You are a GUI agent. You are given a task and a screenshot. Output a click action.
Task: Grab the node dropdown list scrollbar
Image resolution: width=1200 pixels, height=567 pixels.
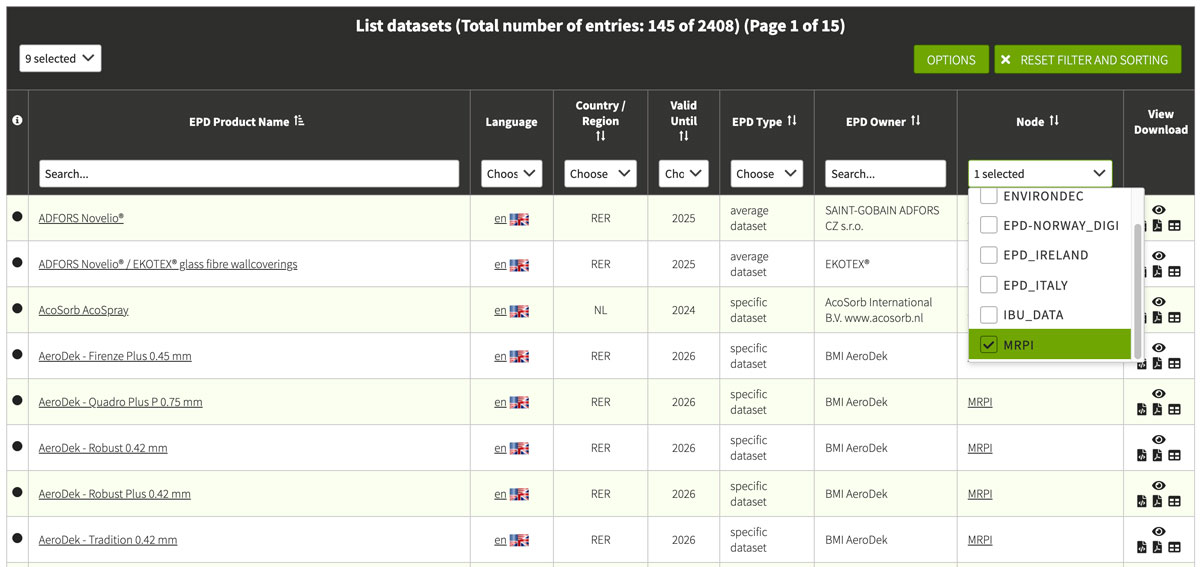pos(1137,290)
